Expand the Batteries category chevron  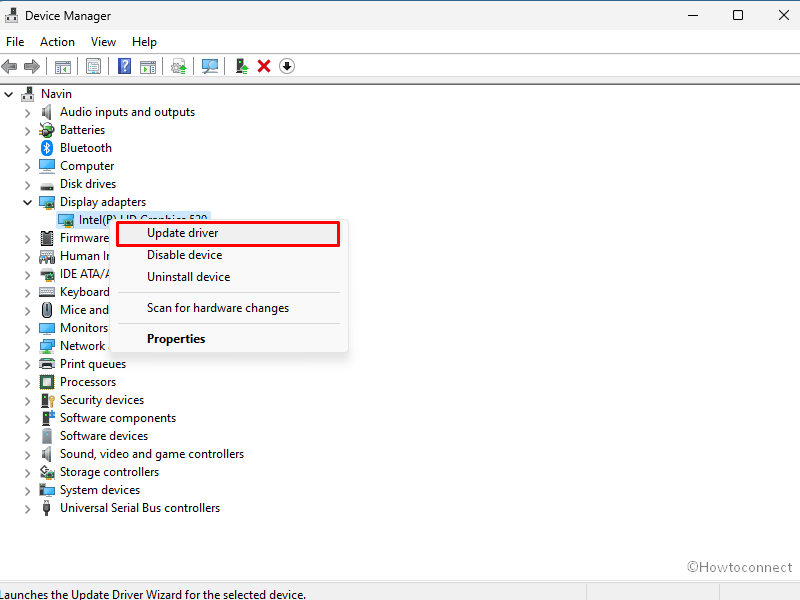[28, 131]
